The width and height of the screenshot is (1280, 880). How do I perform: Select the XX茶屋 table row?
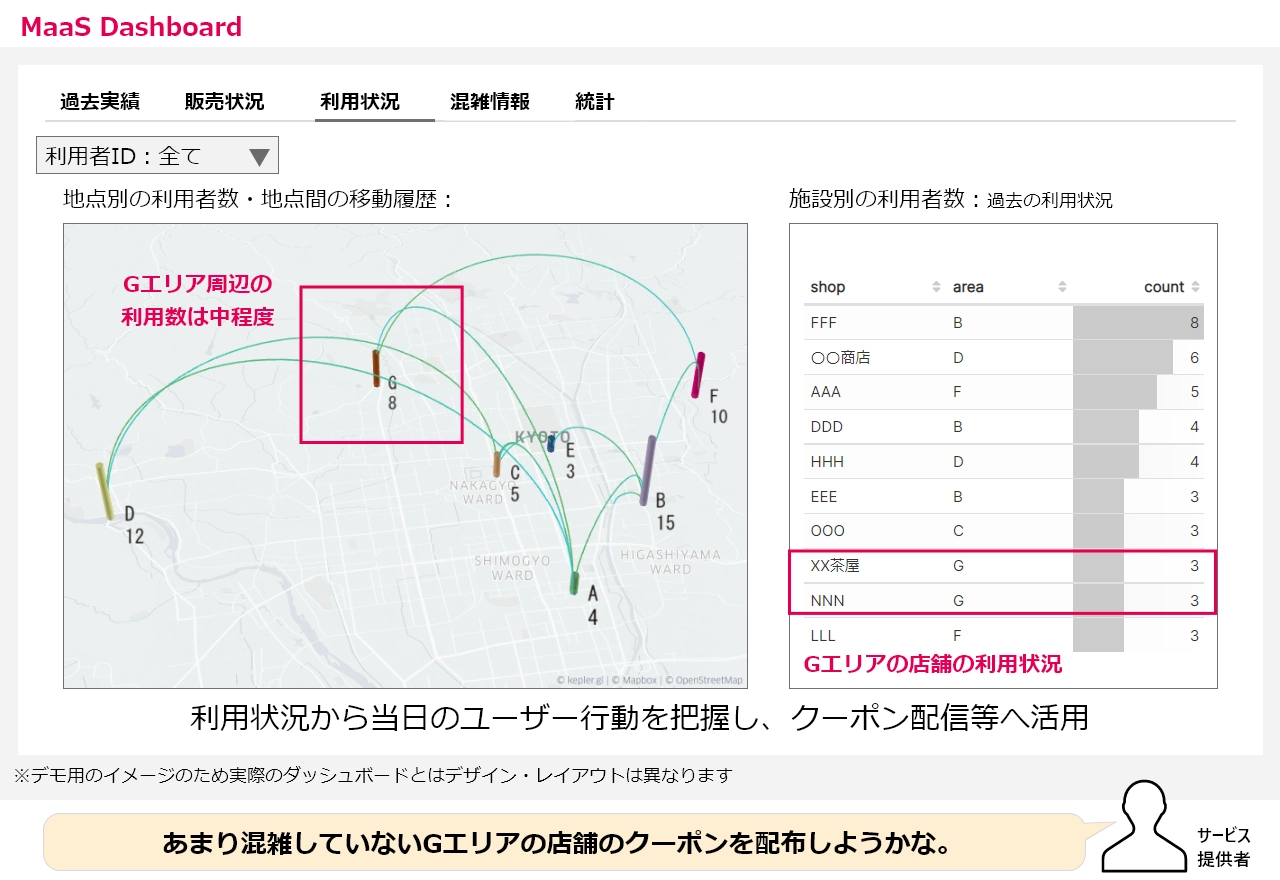coord(1000,566)
